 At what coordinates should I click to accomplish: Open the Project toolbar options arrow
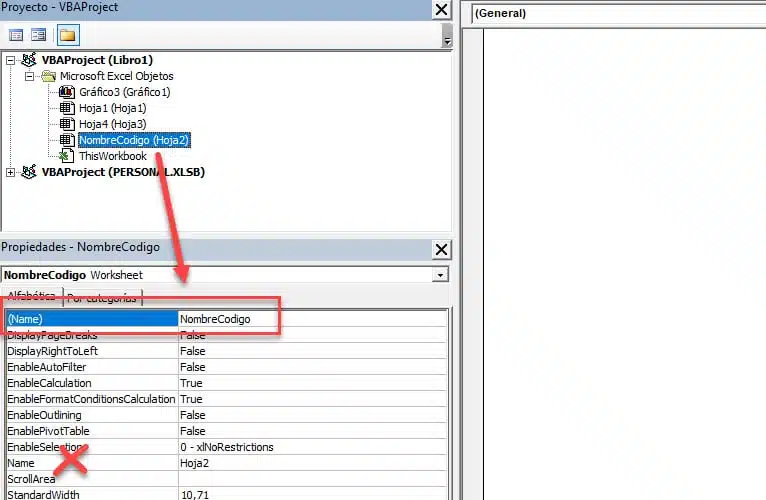tap(447, 35)
